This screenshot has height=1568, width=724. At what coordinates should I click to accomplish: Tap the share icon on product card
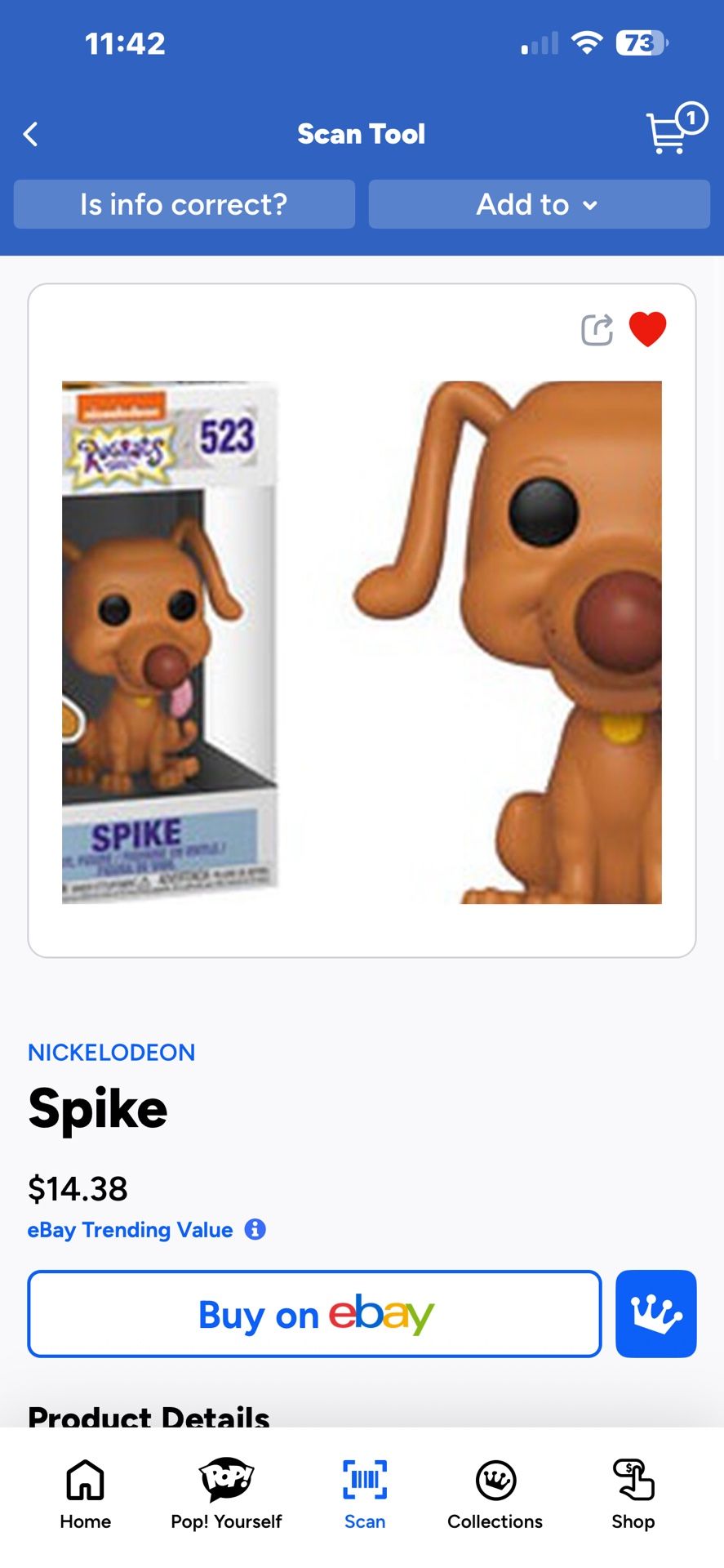(x=597, y=330)
